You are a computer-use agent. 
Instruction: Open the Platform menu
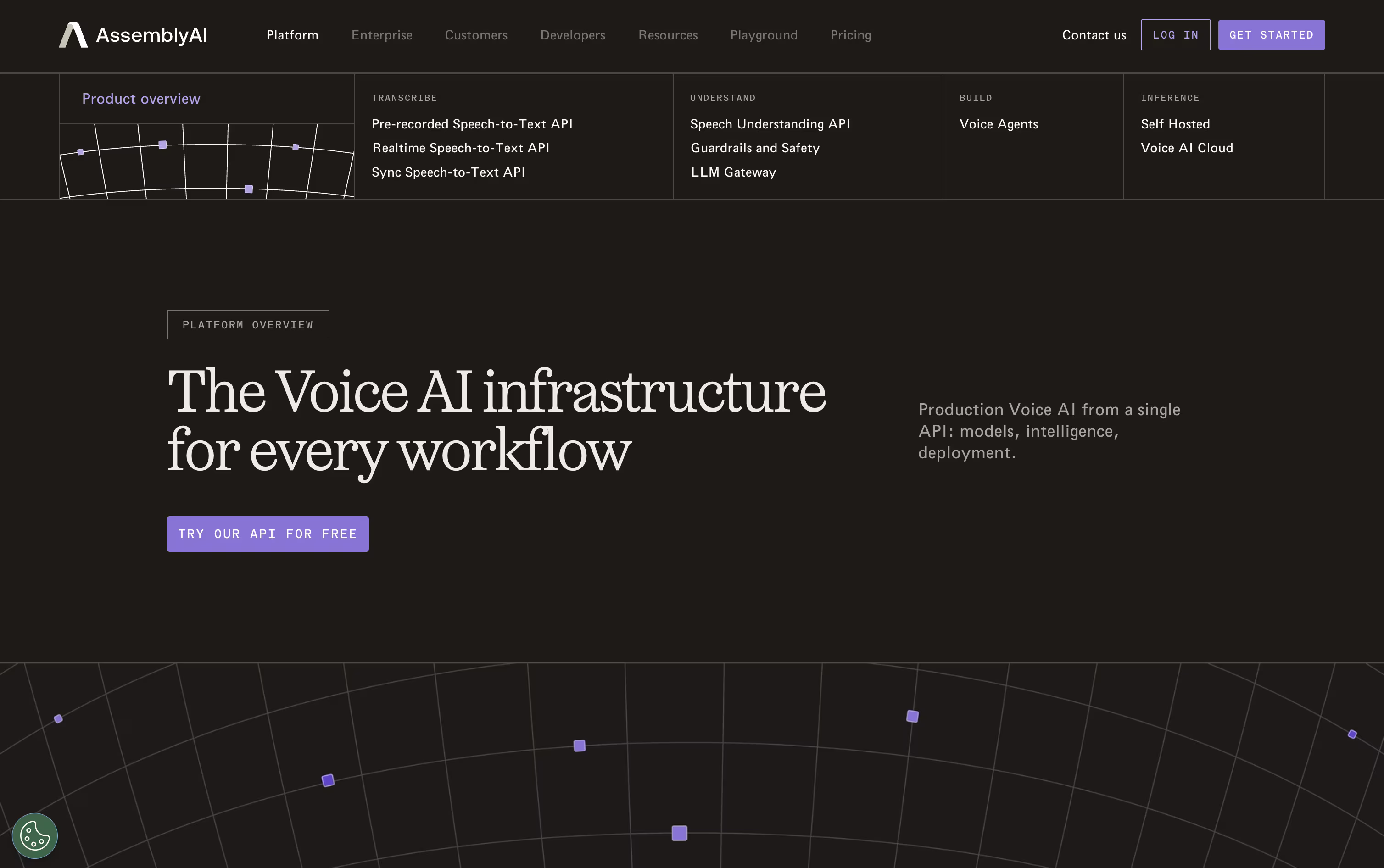point(292,35)
